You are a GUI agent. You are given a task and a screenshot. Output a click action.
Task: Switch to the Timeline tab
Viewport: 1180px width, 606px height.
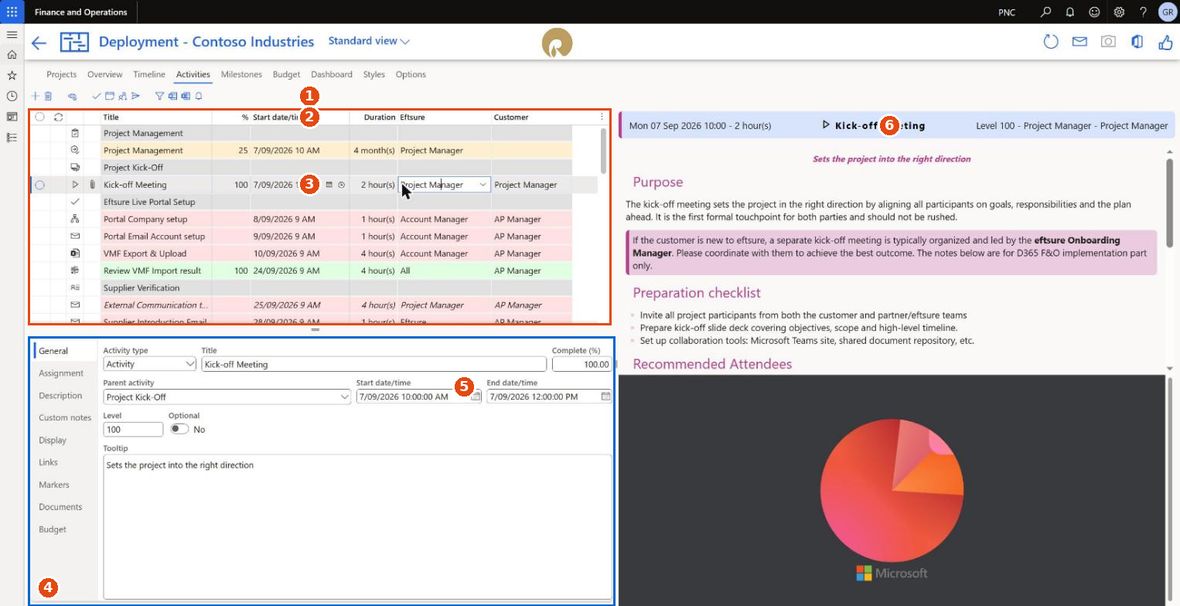click(149, 75)
